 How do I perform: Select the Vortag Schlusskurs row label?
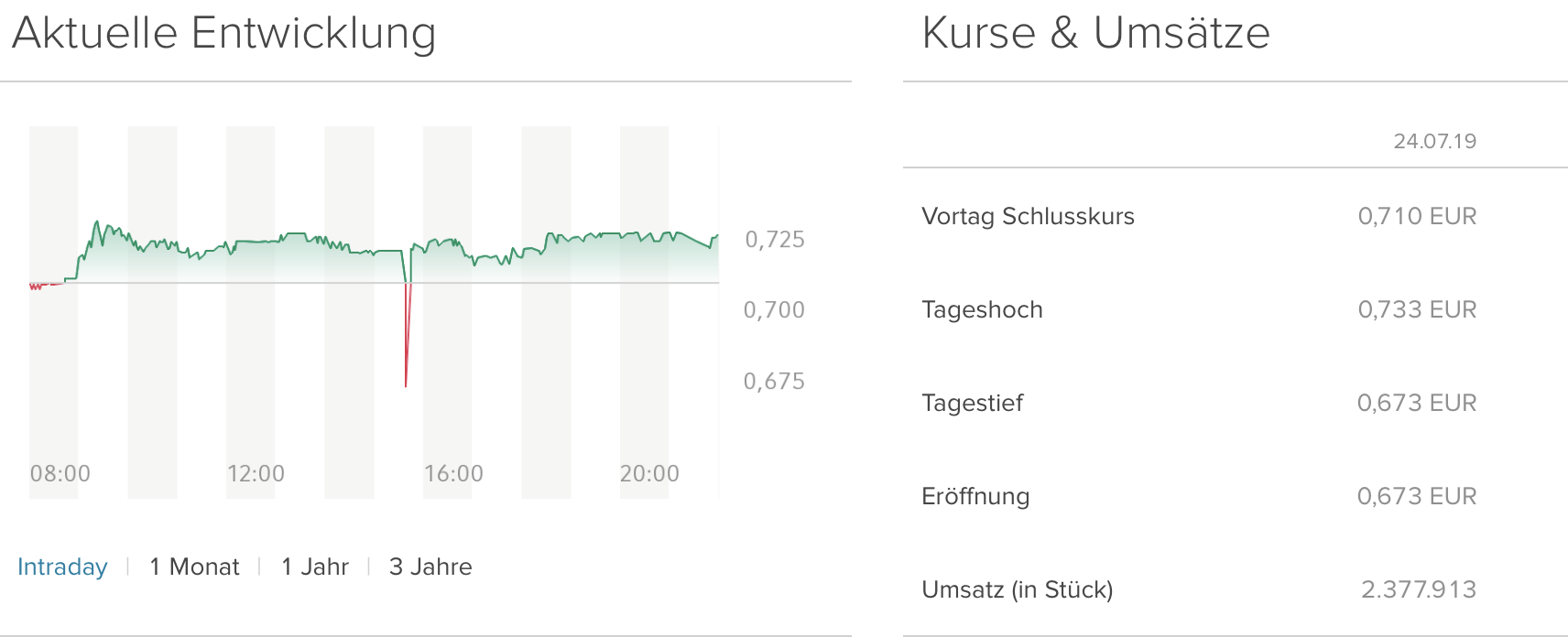click(1028, 216)
